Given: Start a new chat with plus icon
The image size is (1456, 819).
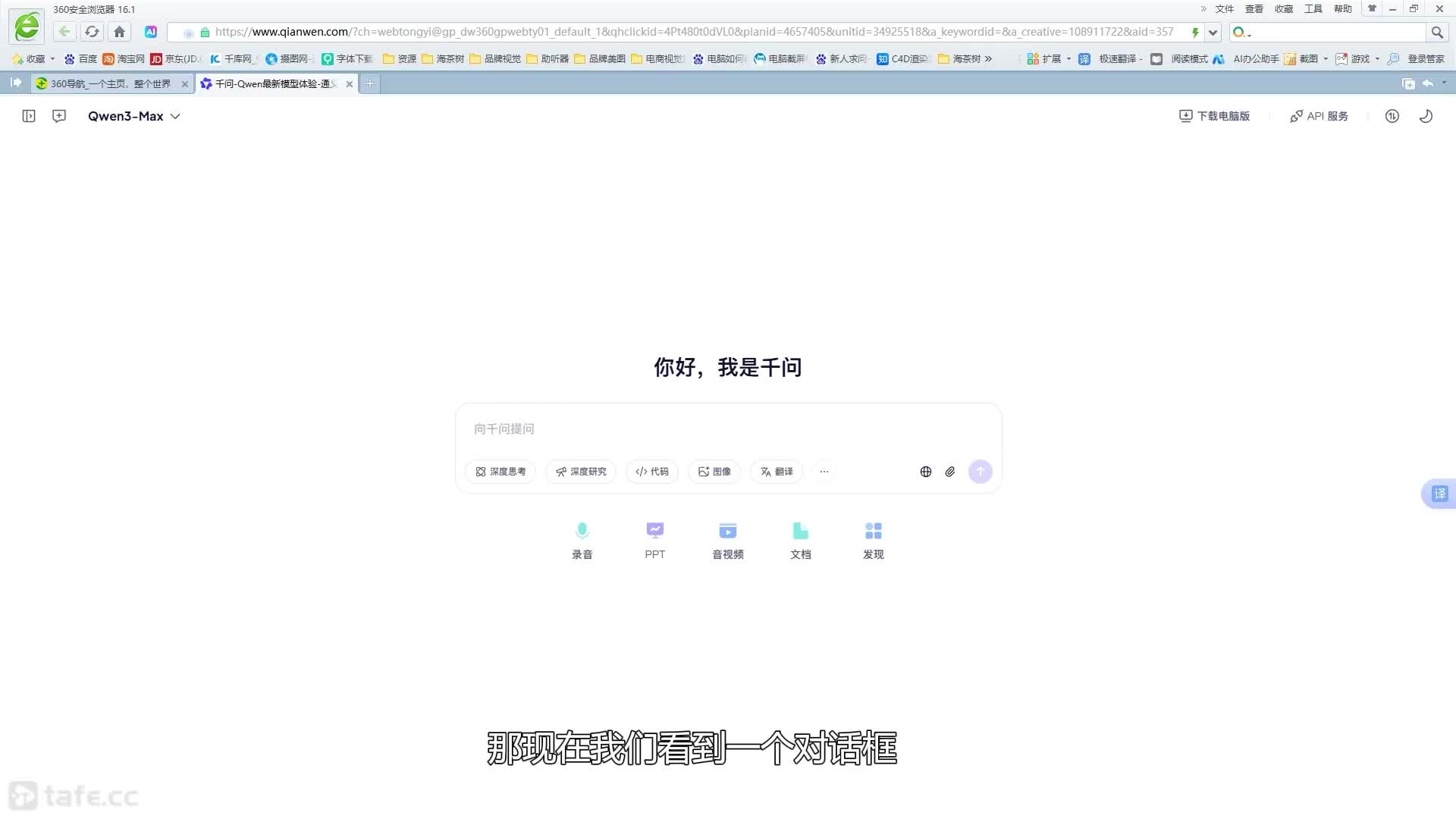Looking at the screenshot, I should click(x=59, y=116).
